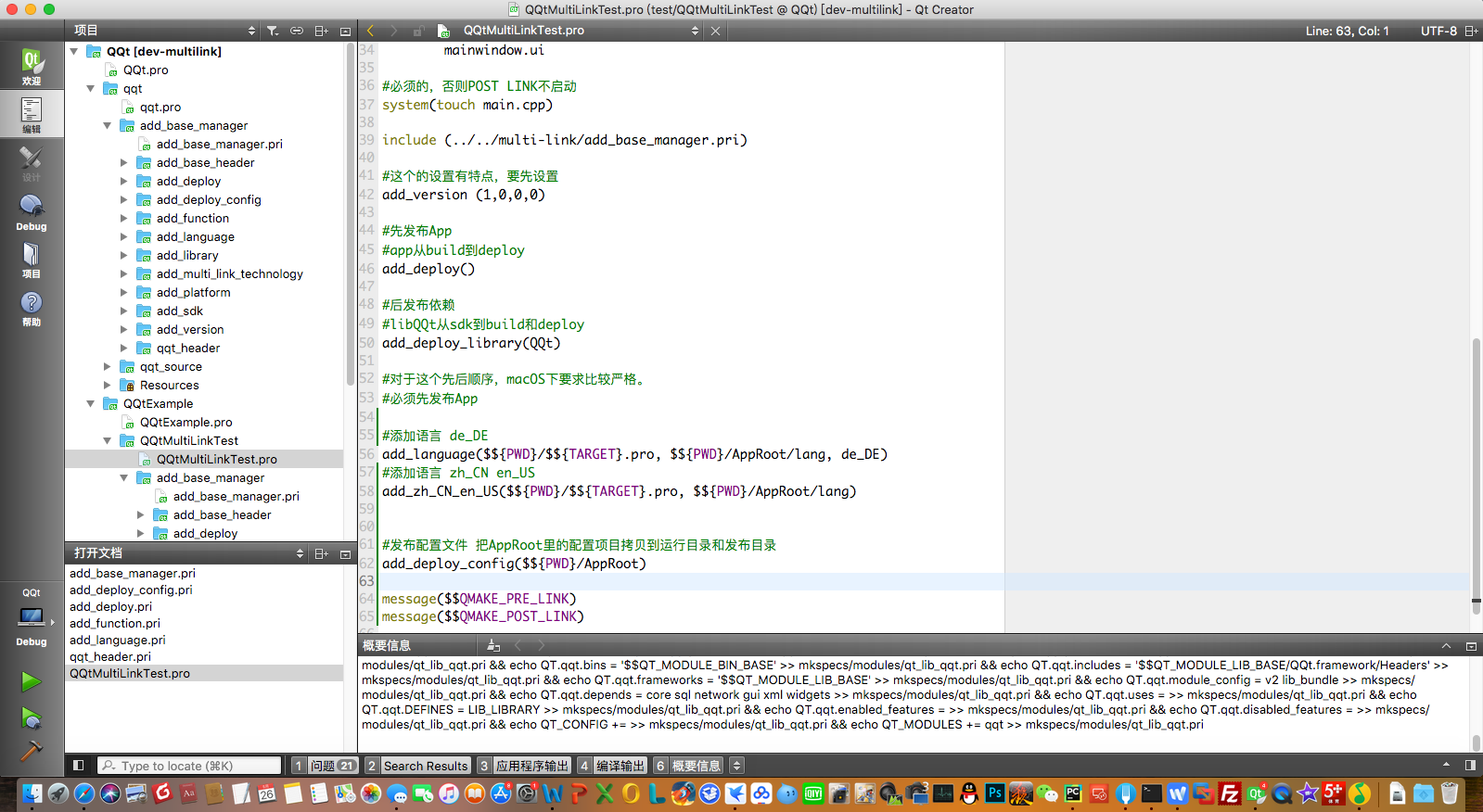Select qqt_header.pri in open documents
Image resolution: width=1483 pixels, height=812 pixels.
coord(110,656)
